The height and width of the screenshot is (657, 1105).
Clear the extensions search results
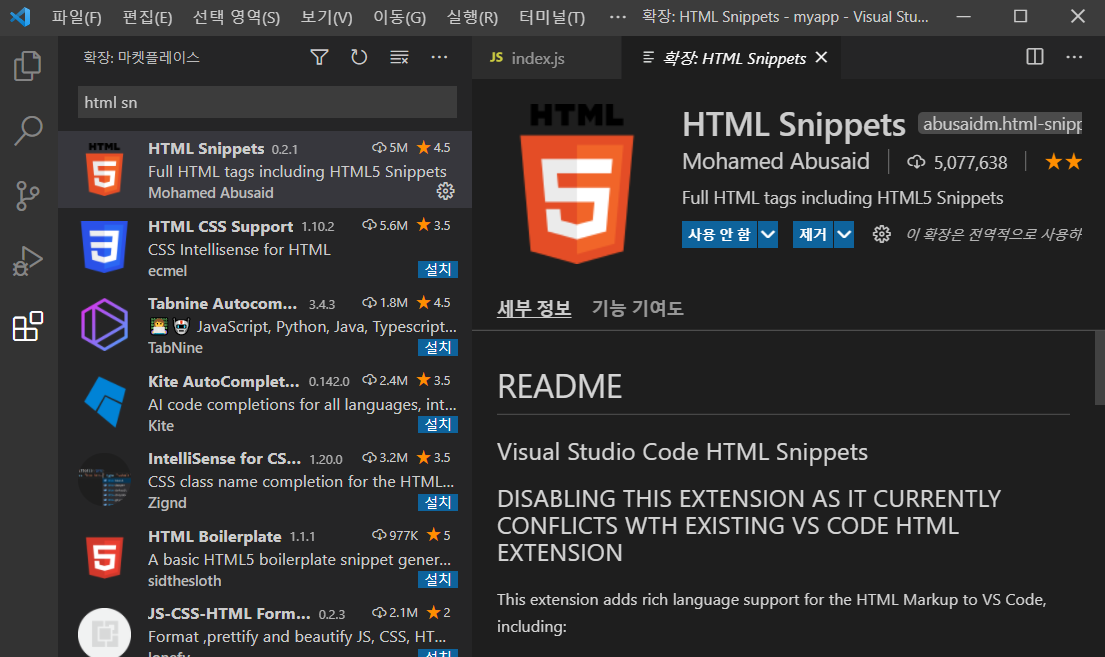(x=400, y=57)
